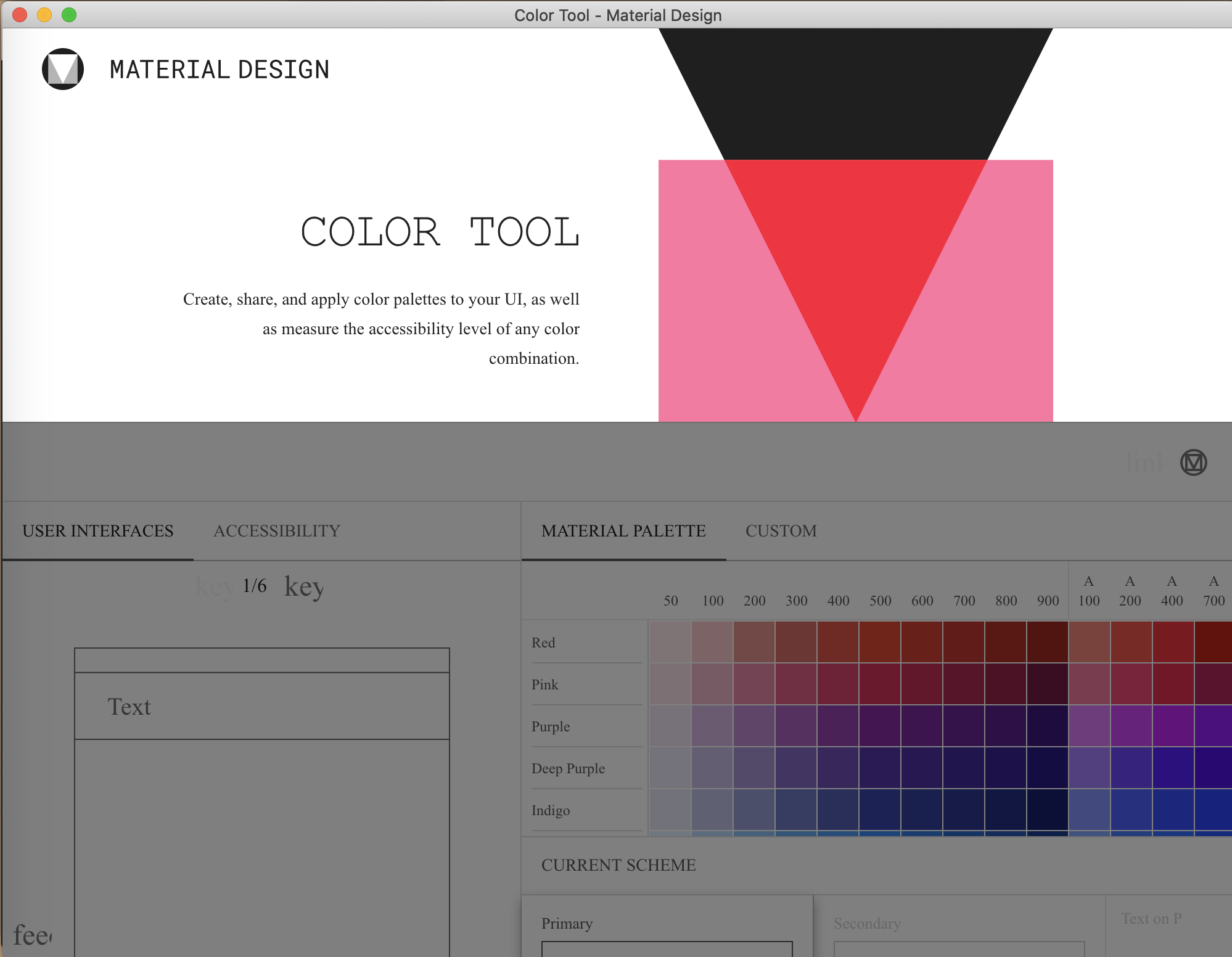
Task: Open the Custom palette tab
Action: [x=781, y=531]
